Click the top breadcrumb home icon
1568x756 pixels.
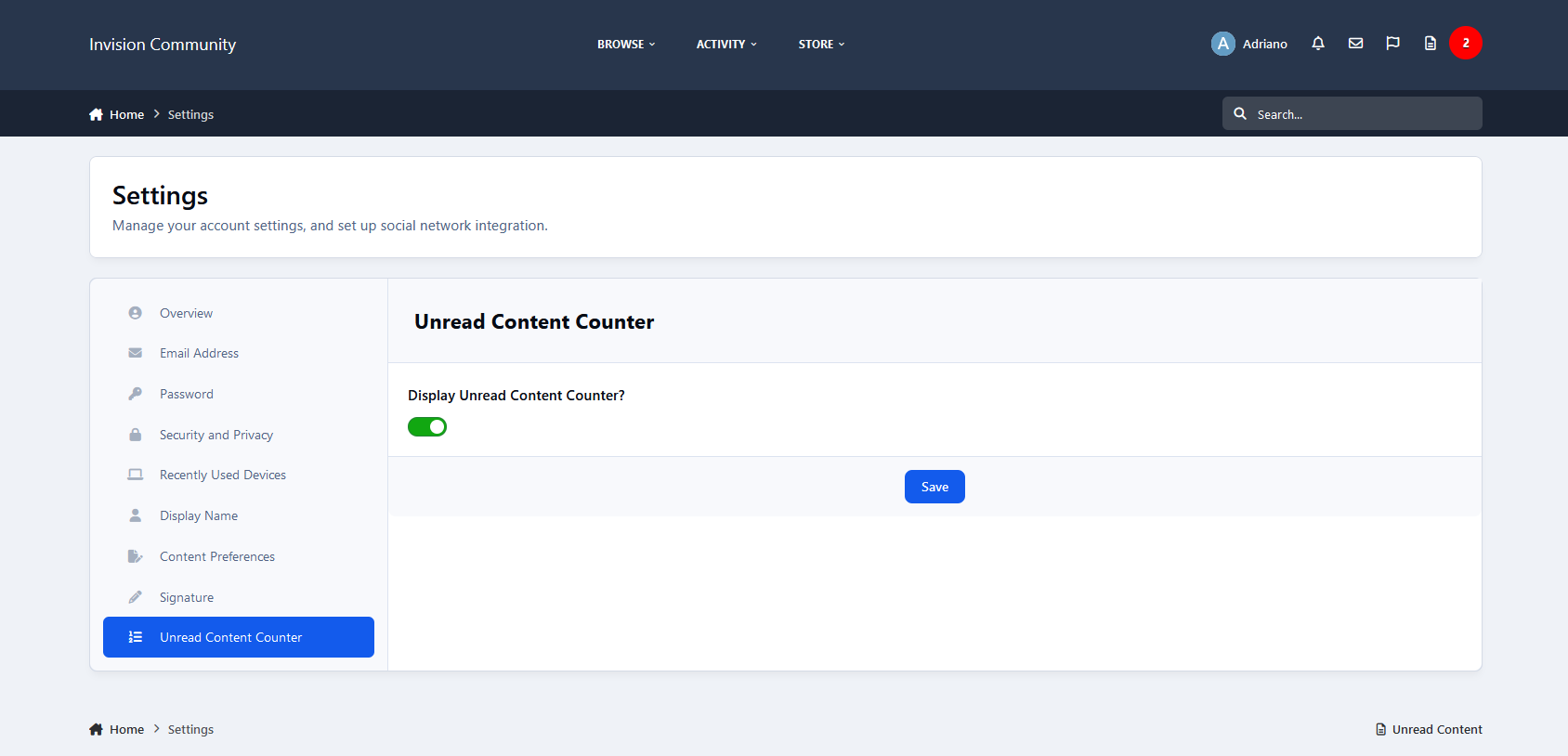96,114
